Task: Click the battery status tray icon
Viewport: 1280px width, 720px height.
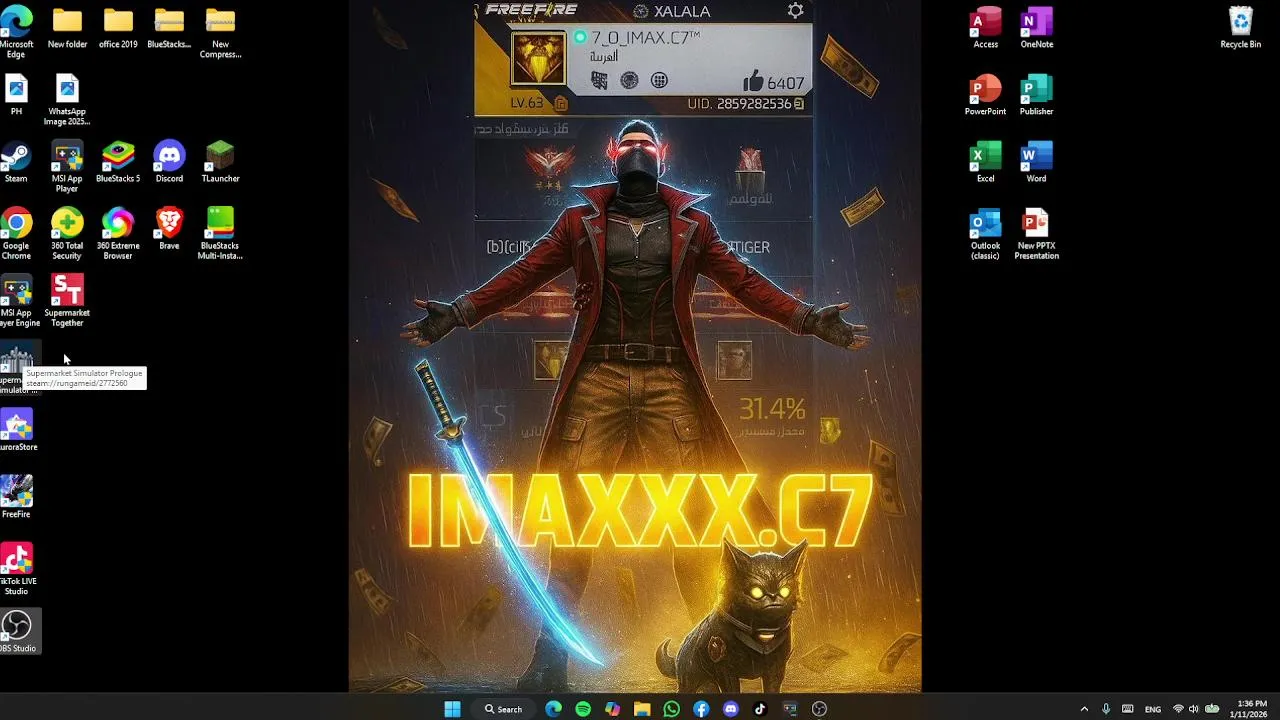Action: point(1212,709)
